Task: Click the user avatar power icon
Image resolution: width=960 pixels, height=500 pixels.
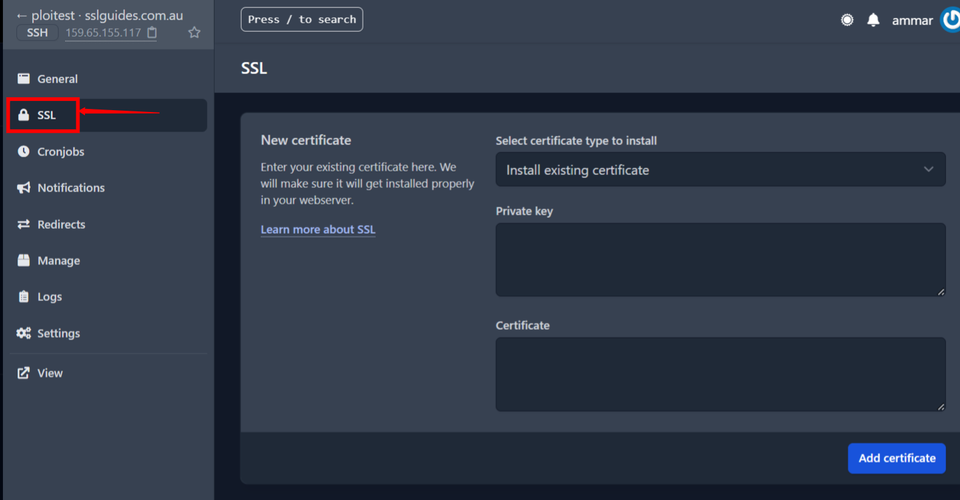Action: pos(950,20)
